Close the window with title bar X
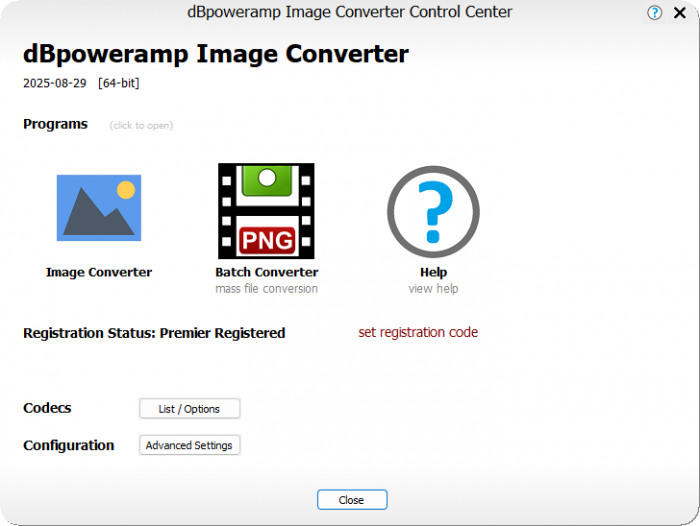This screenshot has height=526, width=700. 682,13
